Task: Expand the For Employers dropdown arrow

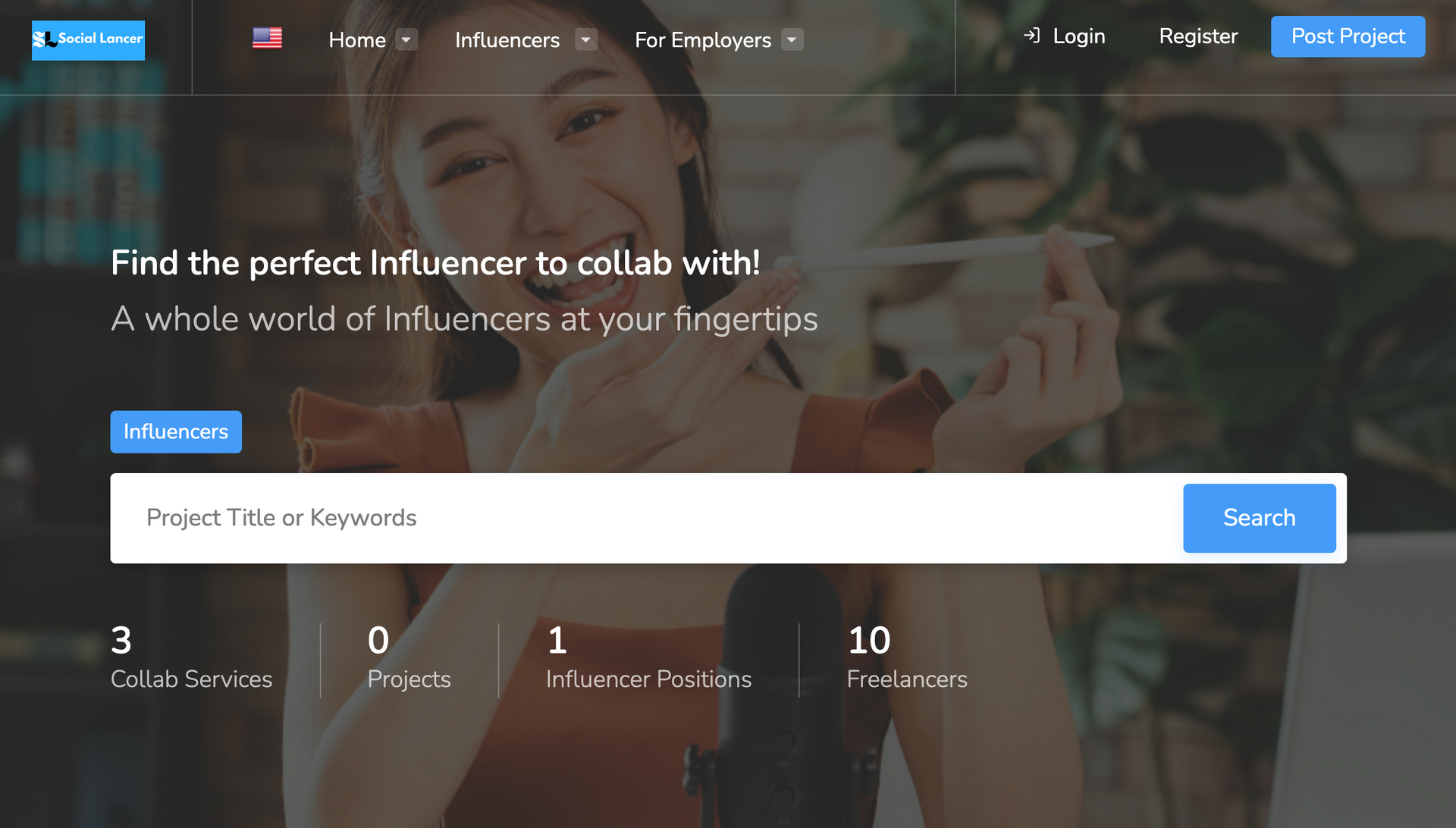Action: pyautogui.click(x=792, y=39)
